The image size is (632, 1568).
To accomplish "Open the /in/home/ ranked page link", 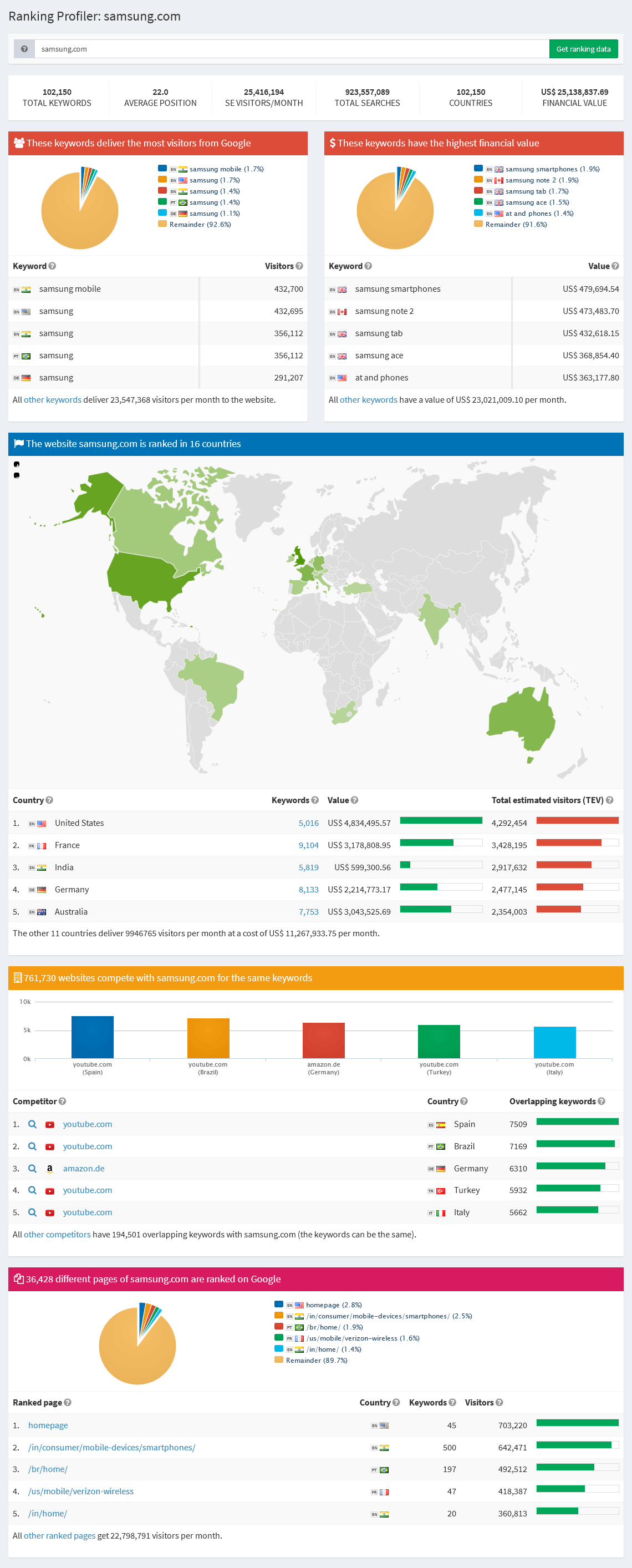I will tap(48, 1513).
